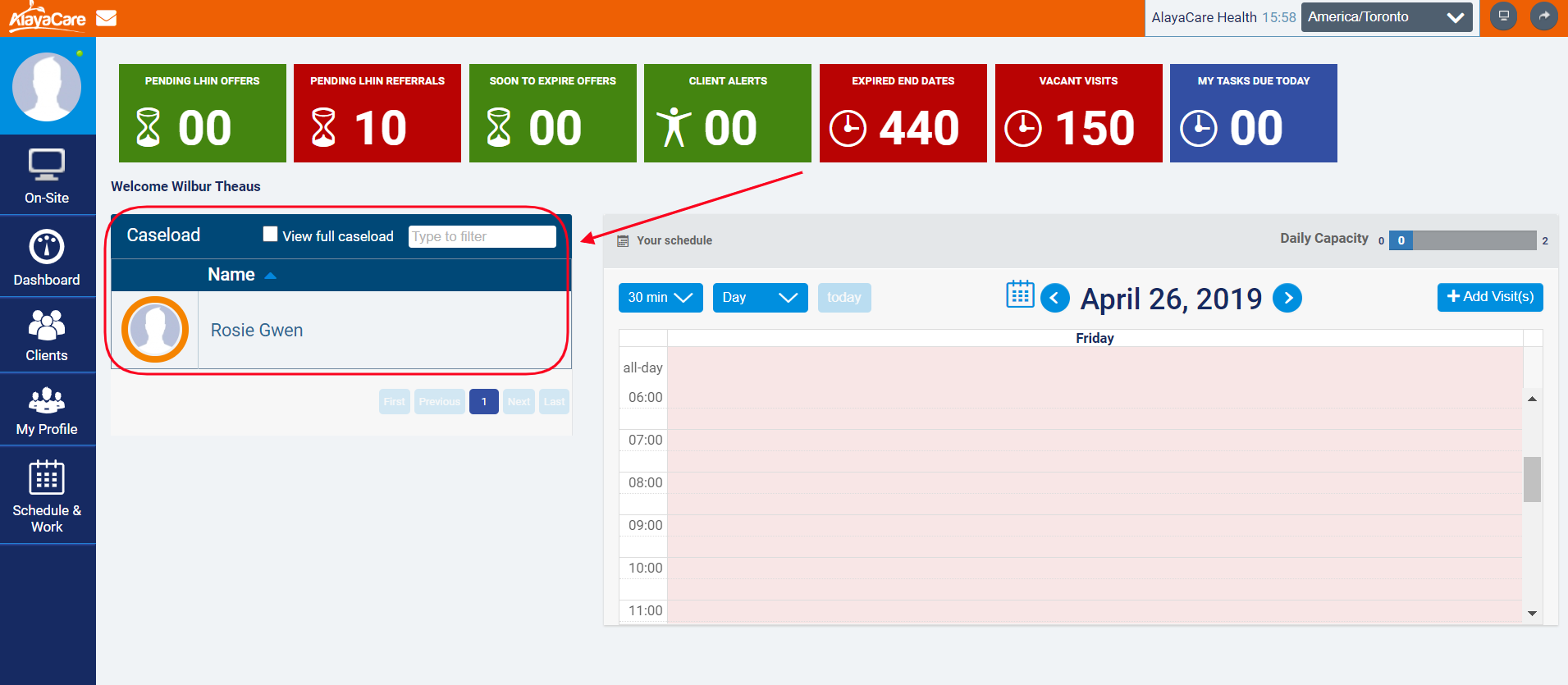Open the envelope messages icon

click(x=107, y=17)
